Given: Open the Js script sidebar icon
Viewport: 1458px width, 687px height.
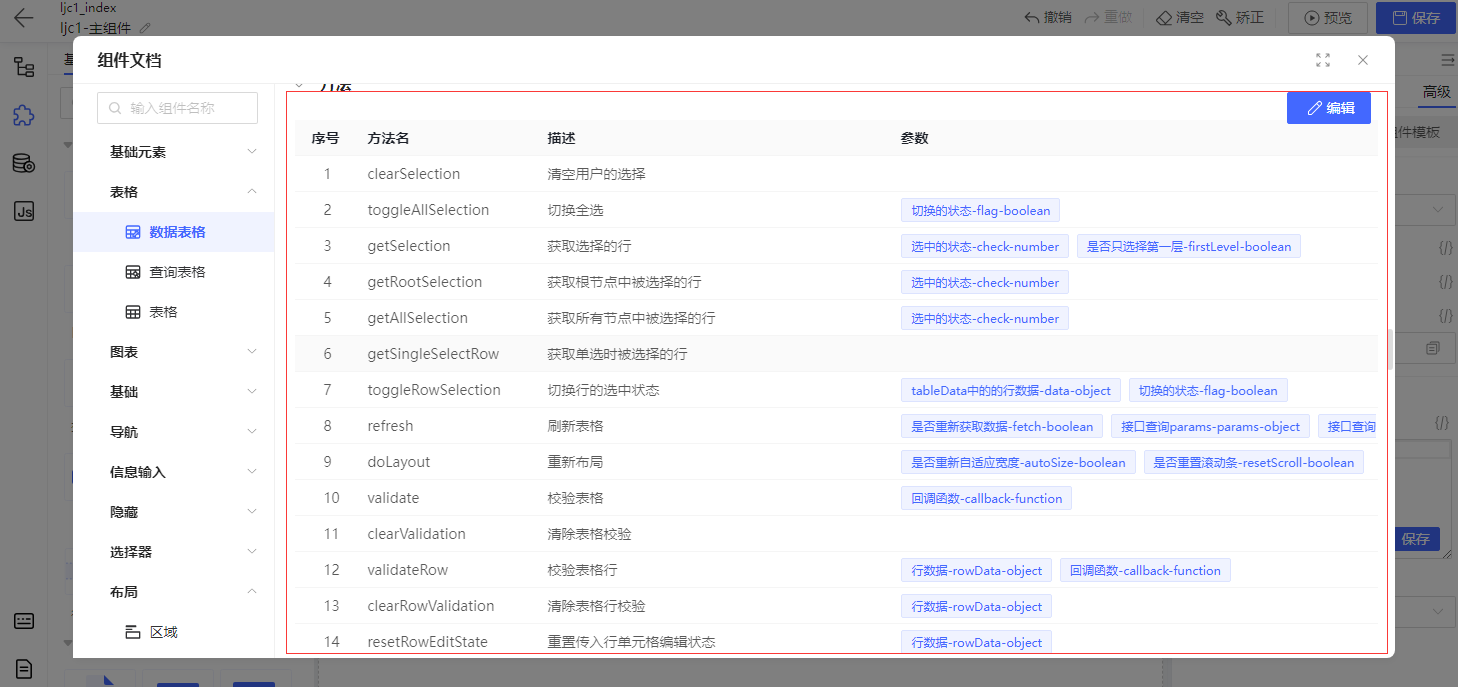Looking at the screenshot, I should tap(24, 211).
